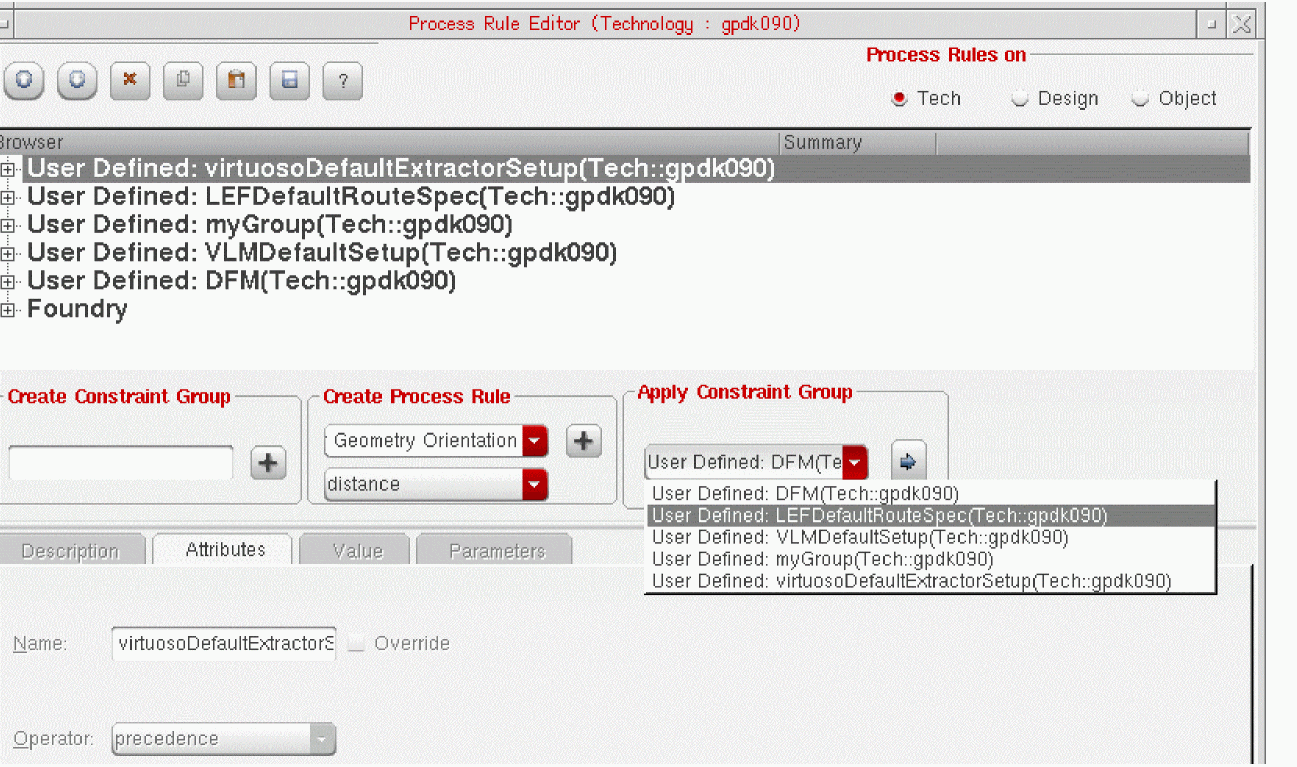The width and height of the screenshot is (1297, 767).
Task: Select the Design radio button
Action: (x=1020, y=98)
